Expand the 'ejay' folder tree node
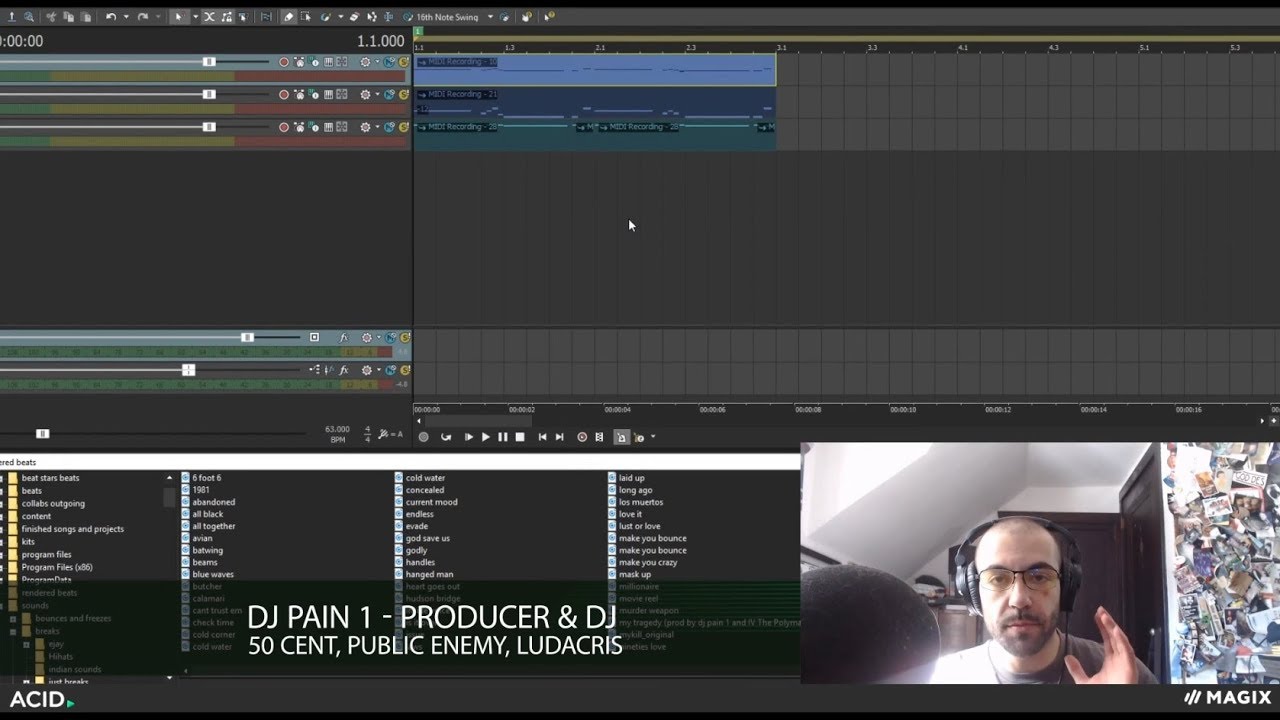 point(26,644)
